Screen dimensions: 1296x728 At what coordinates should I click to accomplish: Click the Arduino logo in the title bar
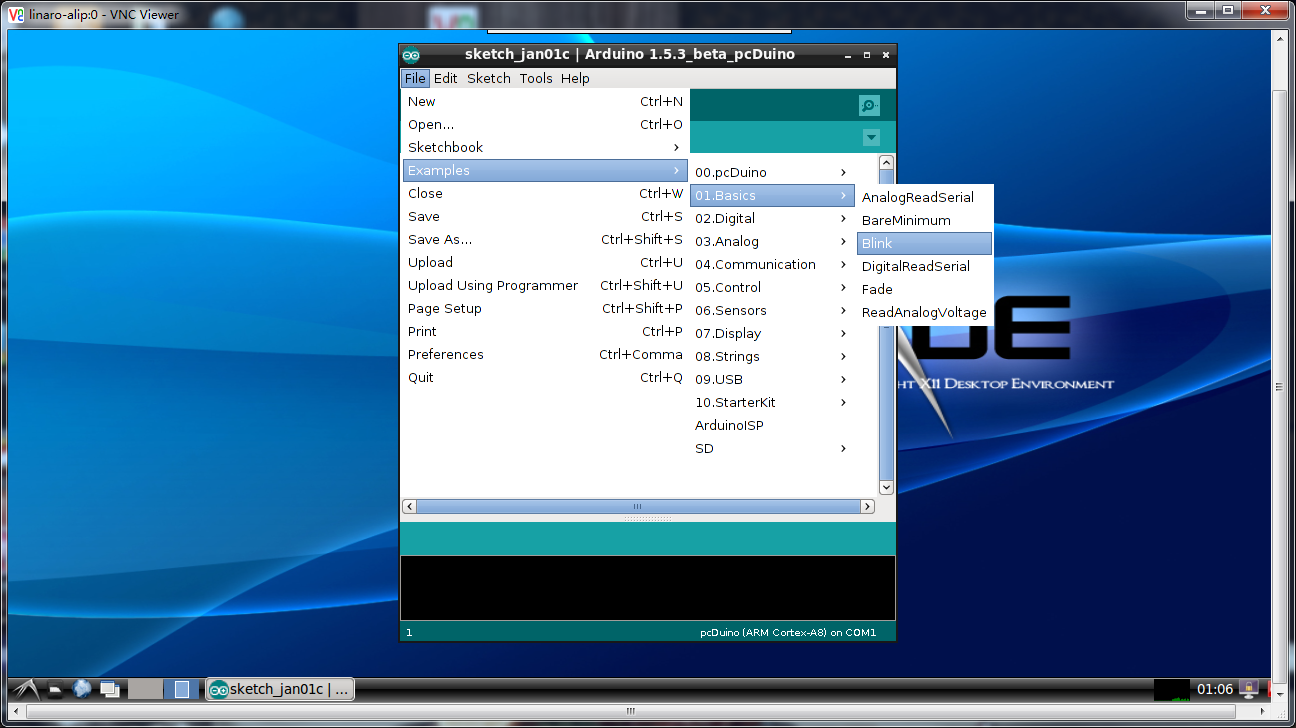click(x=411, y=55)
